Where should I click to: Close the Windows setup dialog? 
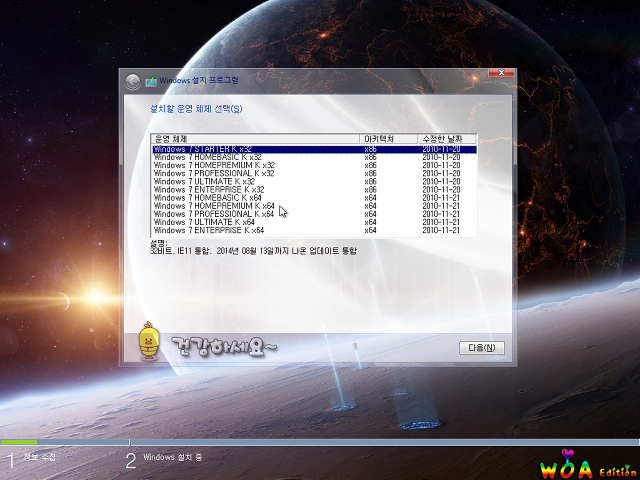[502, 73]
